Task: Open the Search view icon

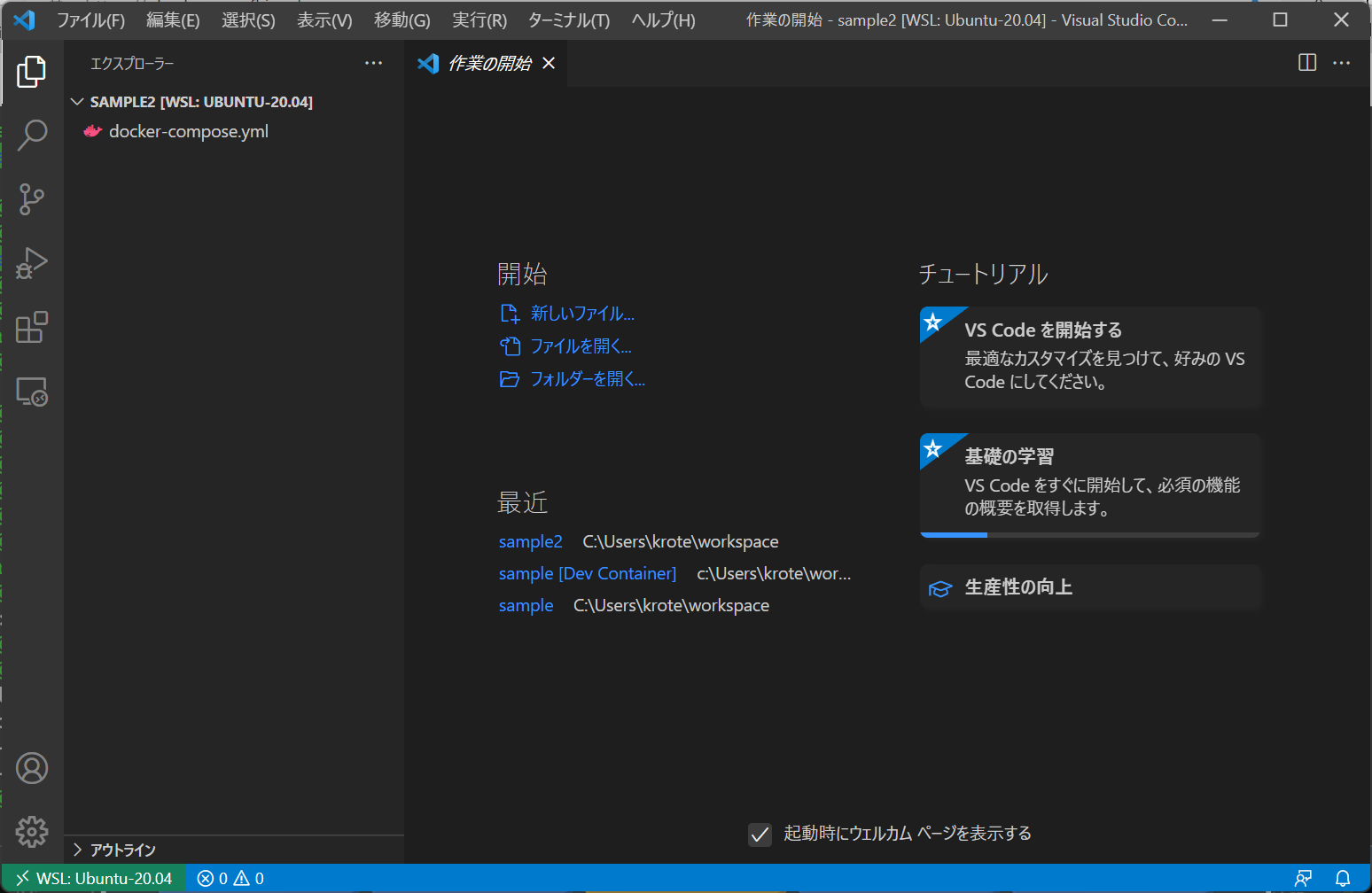Action: 32,135
